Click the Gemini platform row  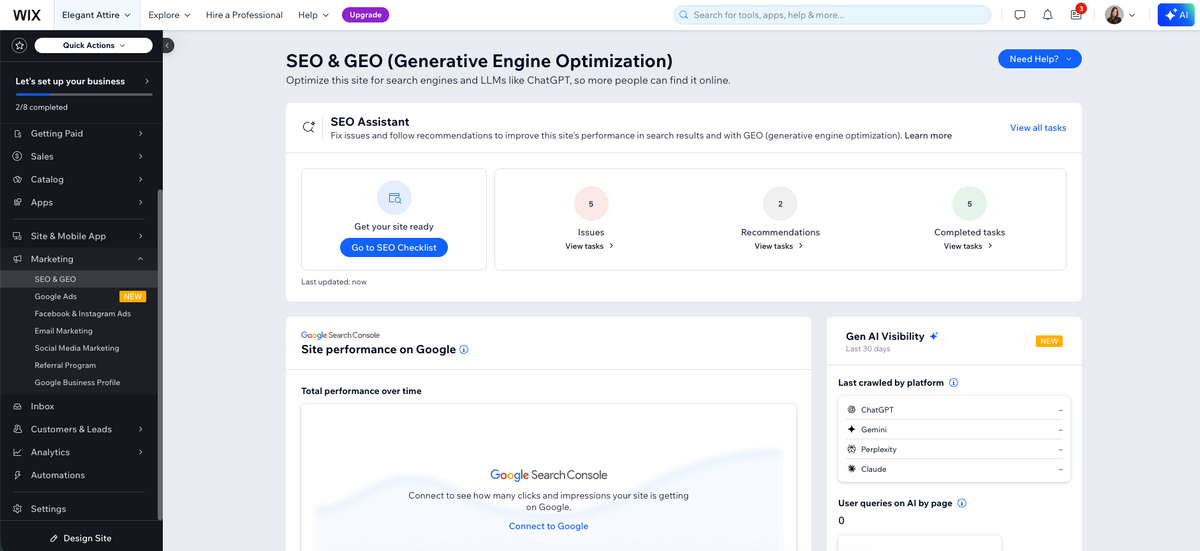pos(954,430)
